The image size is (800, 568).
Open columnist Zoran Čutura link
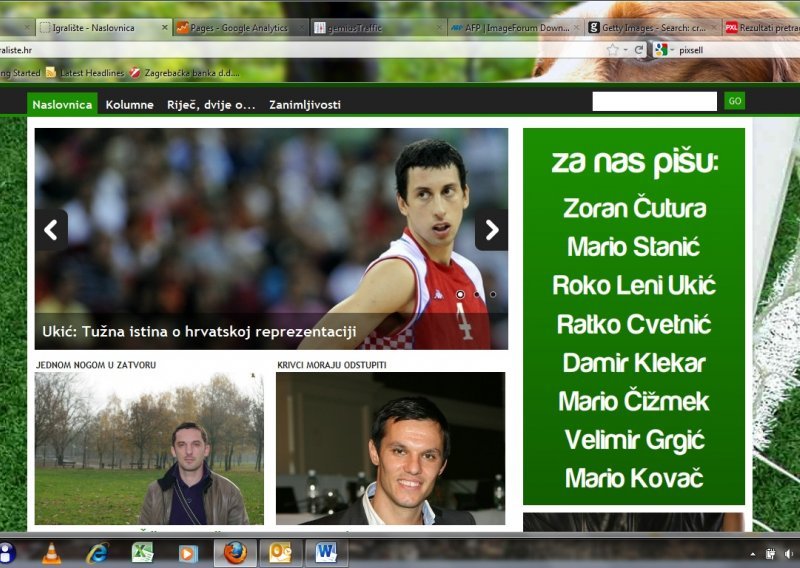(x=634, y=208)
